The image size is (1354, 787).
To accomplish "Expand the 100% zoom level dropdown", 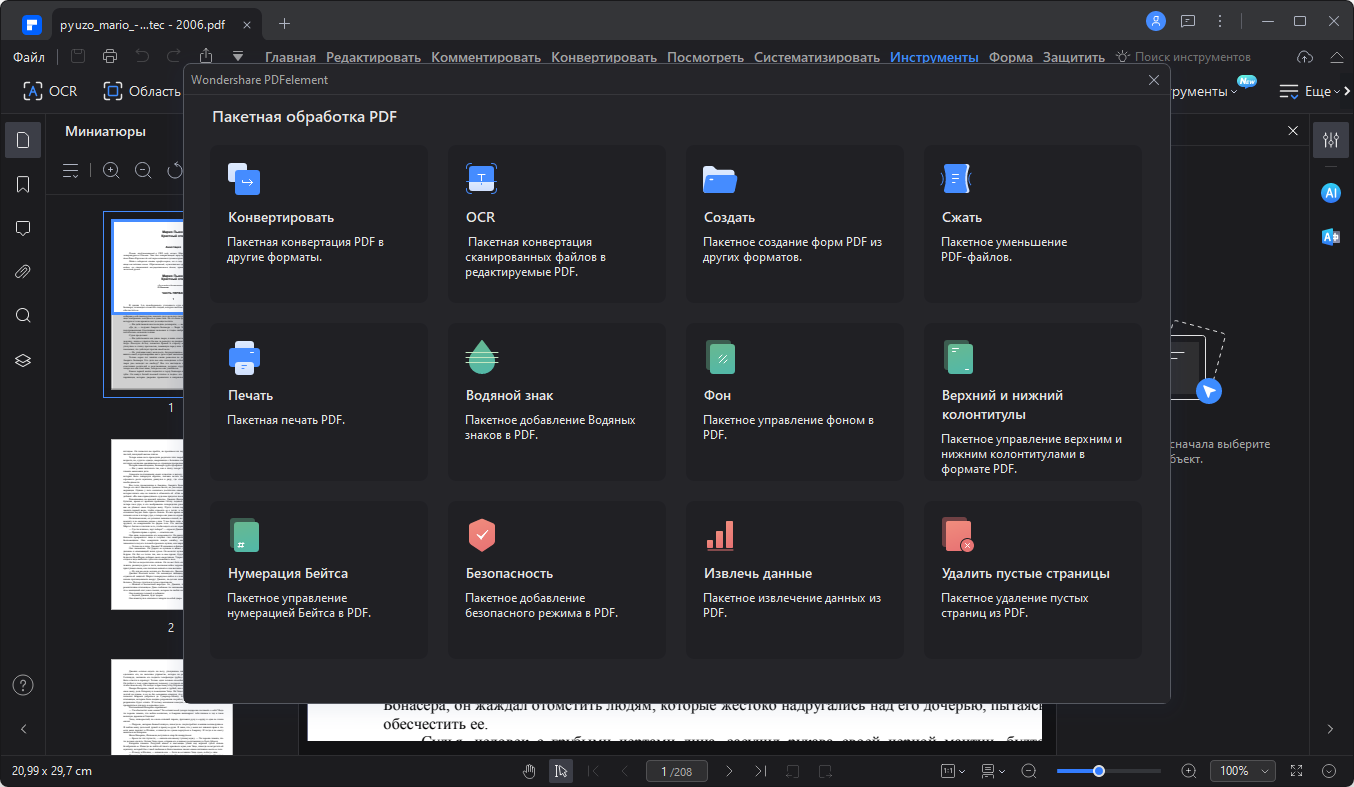I will tap(1243, 771).
